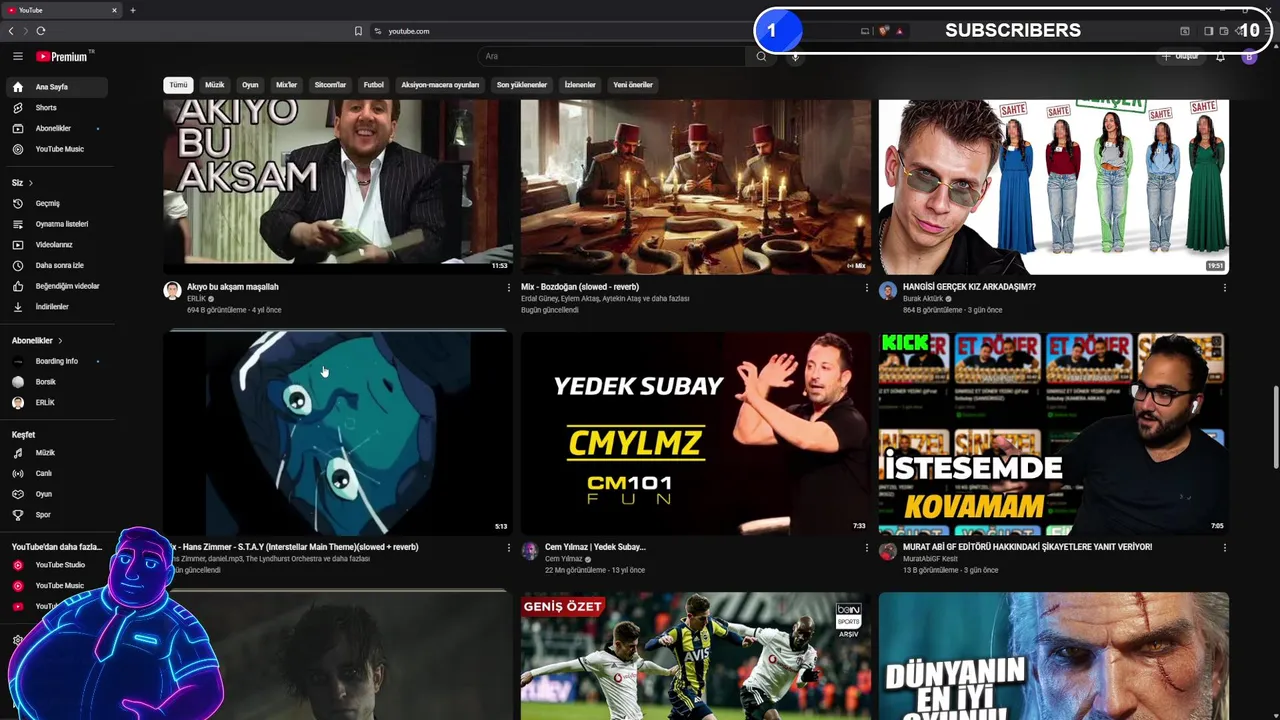
Task: Open video title Akıyo bu akşam maşallah
Action: point(233,287)
